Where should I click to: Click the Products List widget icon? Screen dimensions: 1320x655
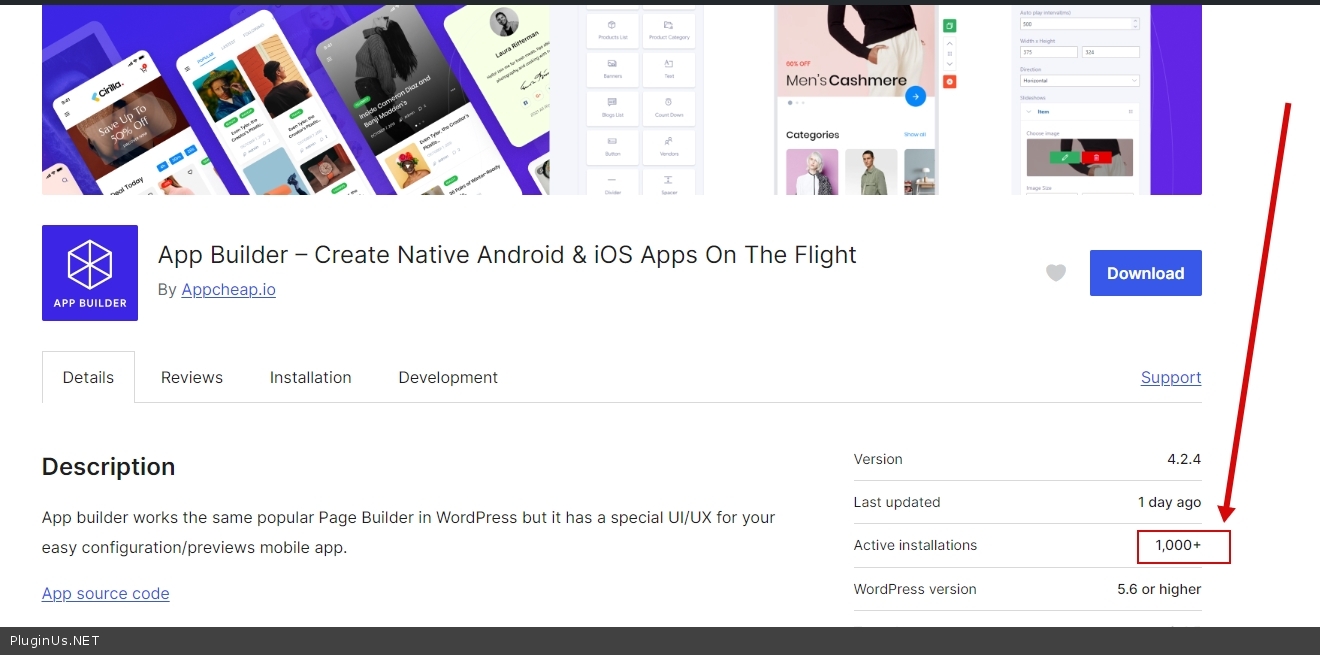tap(612, 27)
